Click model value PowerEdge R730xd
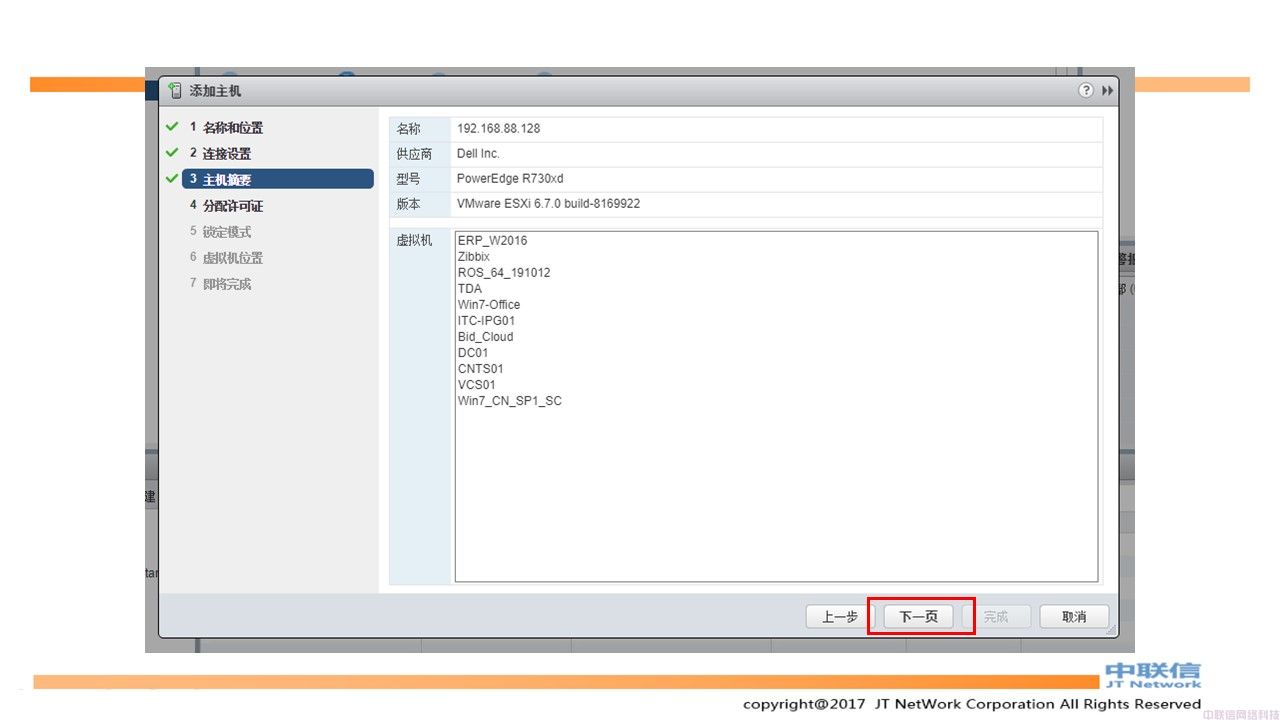 [x=510, y=179]
